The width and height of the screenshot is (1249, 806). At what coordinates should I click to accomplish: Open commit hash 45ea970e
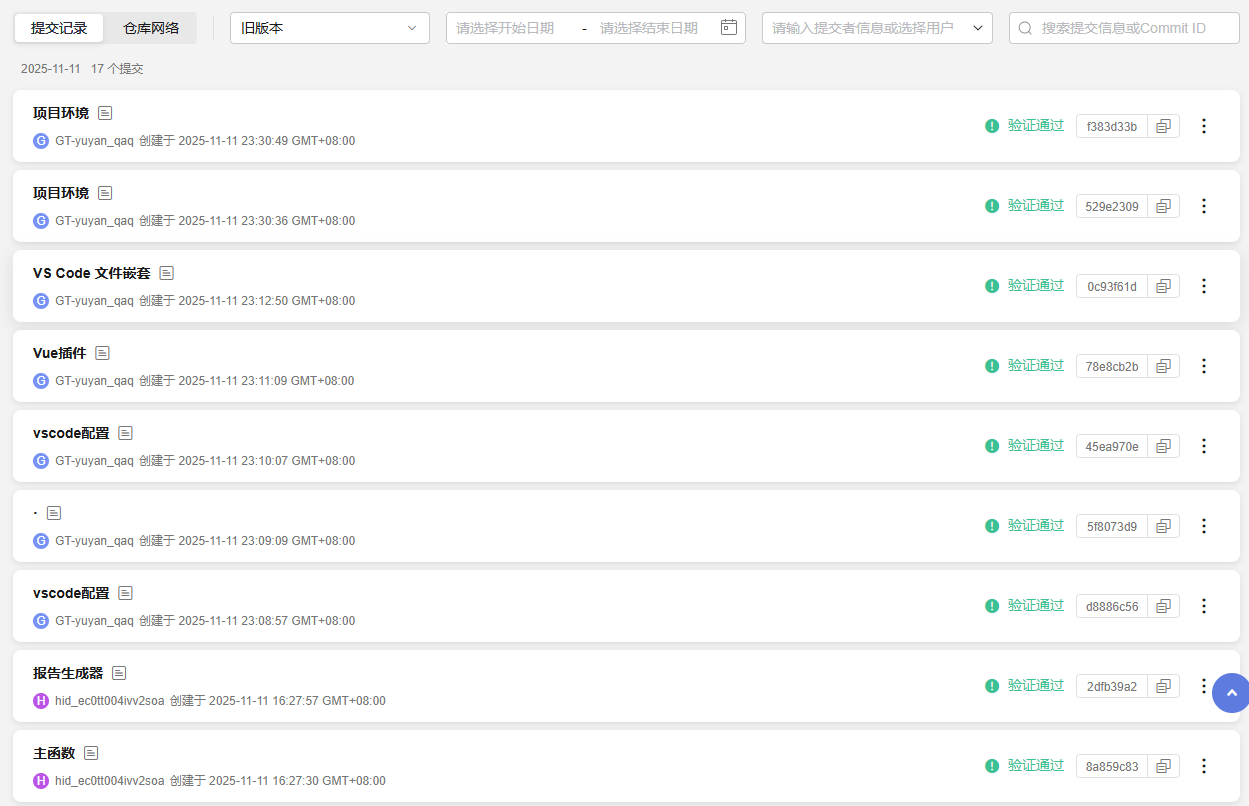1112,446
